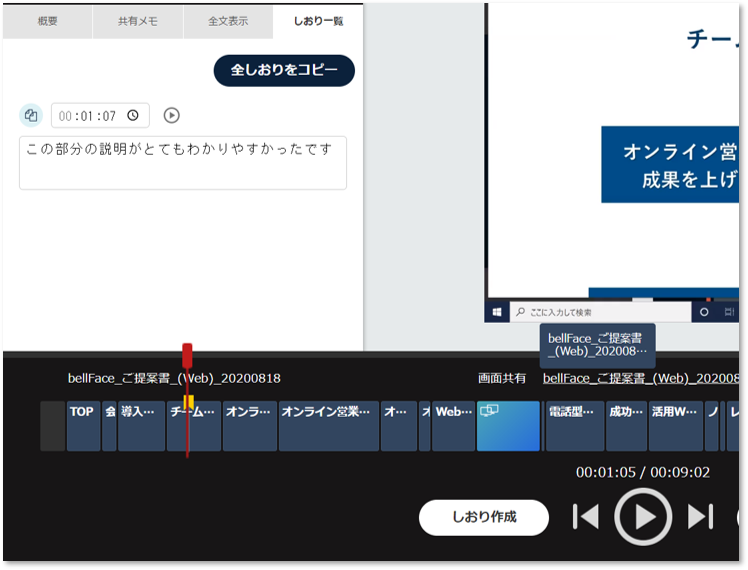Skip to the next segment

pyautogui.click(x=700, y=517)
